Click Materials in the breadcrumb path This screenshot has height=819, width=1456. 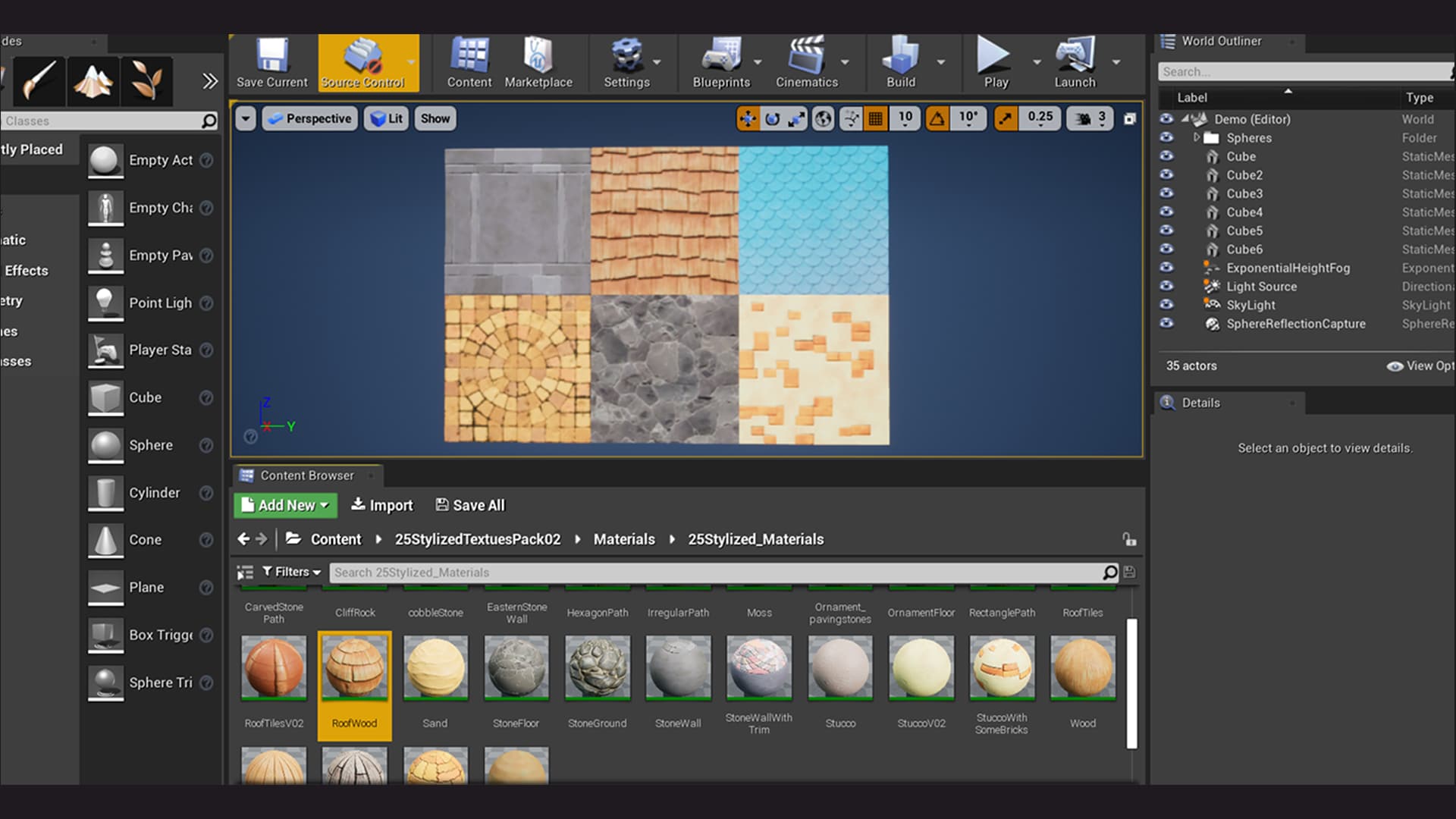[x=624, y=539]
